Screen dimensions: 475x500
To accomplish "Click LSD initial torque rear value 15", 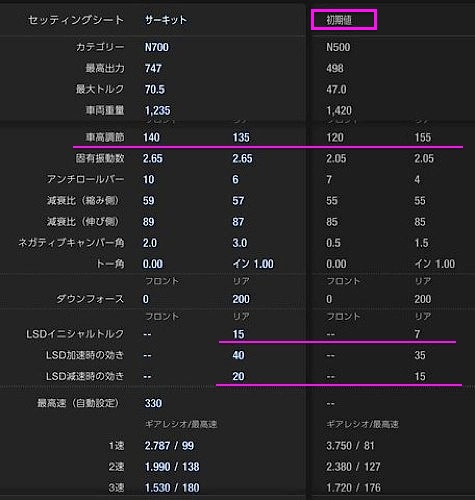I will tap(238, 334).
